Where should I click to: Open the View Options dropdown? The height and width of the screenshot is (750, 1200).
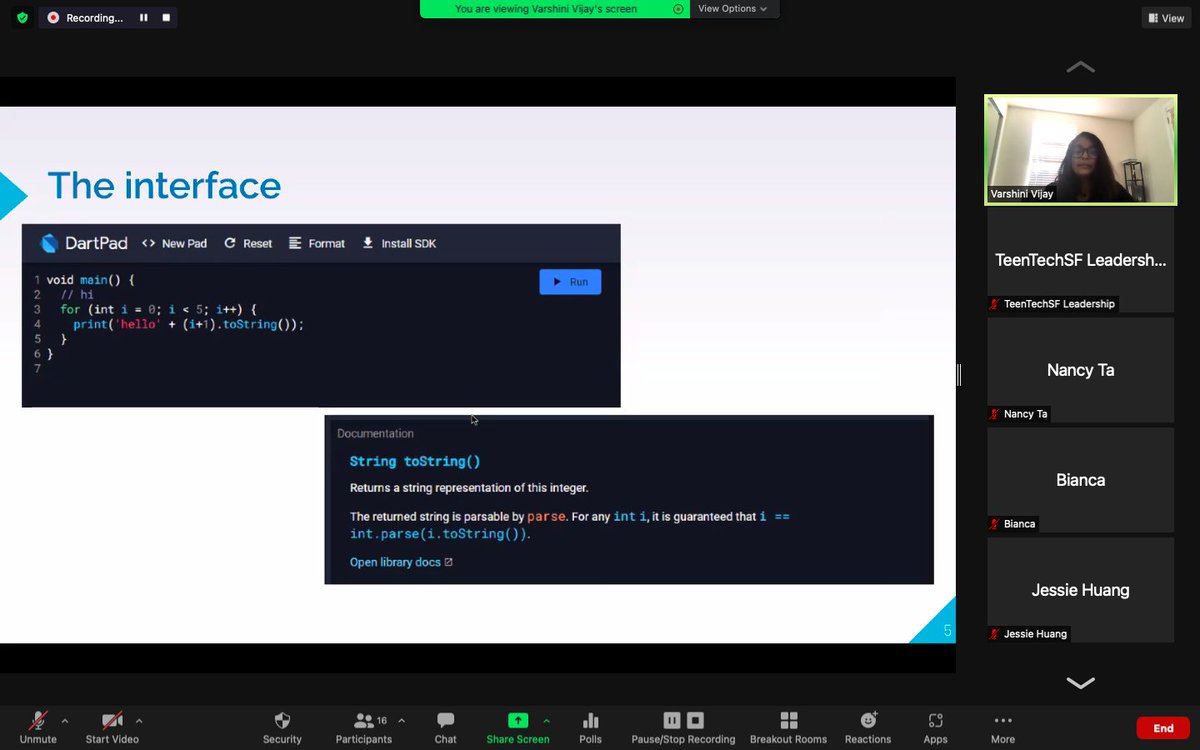[733, 9]
